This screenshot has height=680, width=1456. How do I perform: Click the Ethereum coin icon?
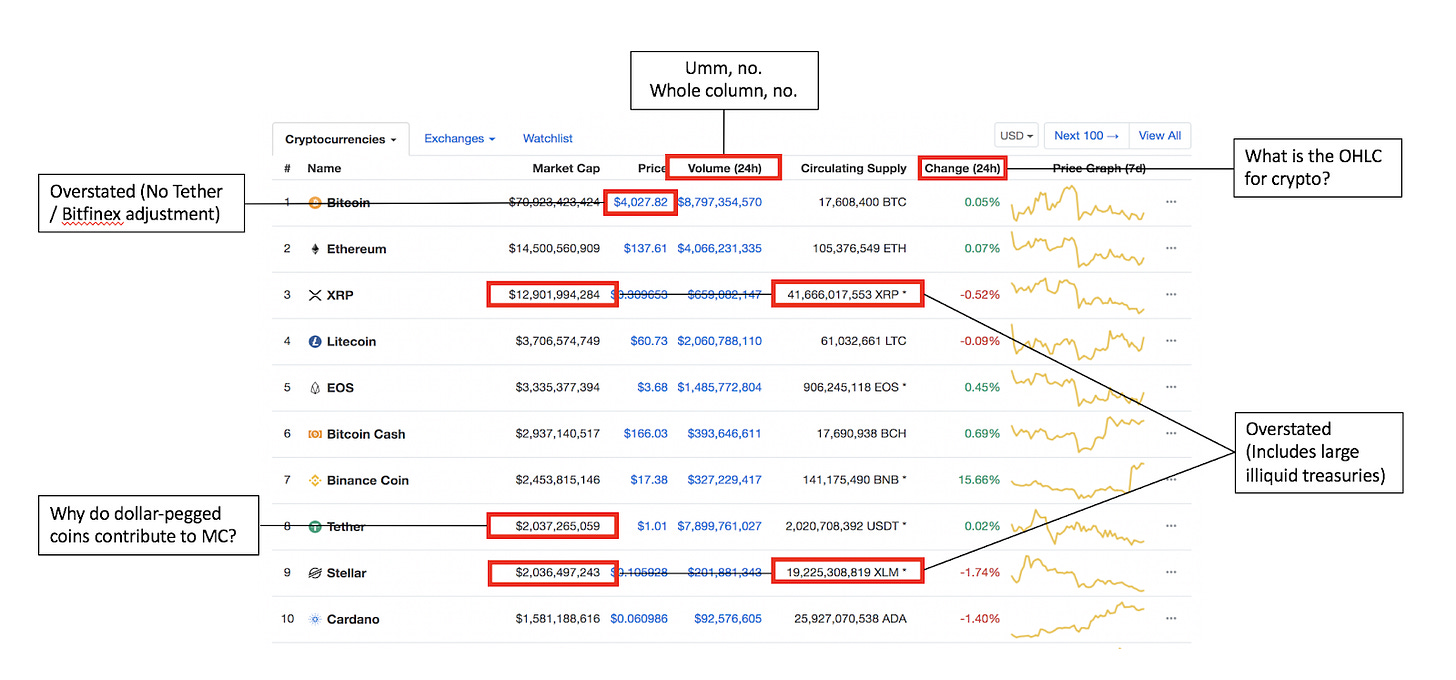pos(315,249)
